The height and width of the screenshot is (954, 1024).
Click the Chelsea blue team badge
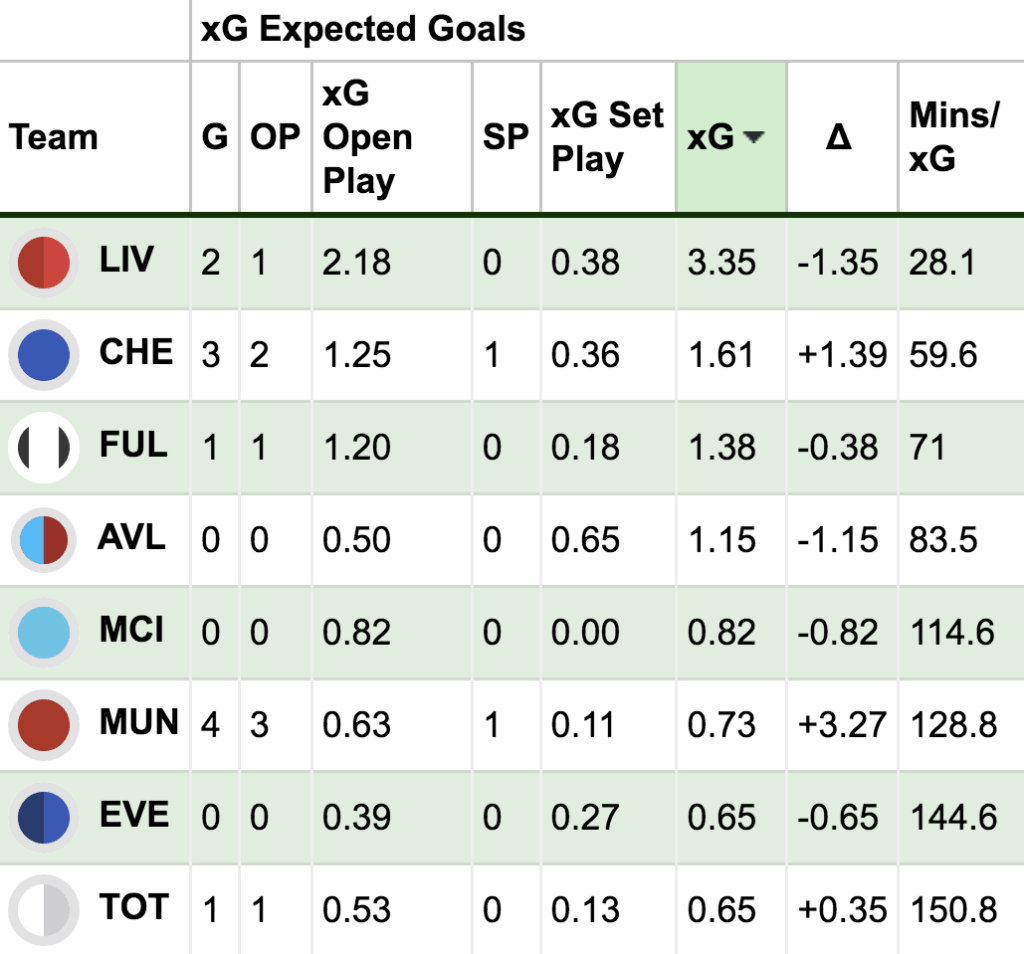(43, 355)
